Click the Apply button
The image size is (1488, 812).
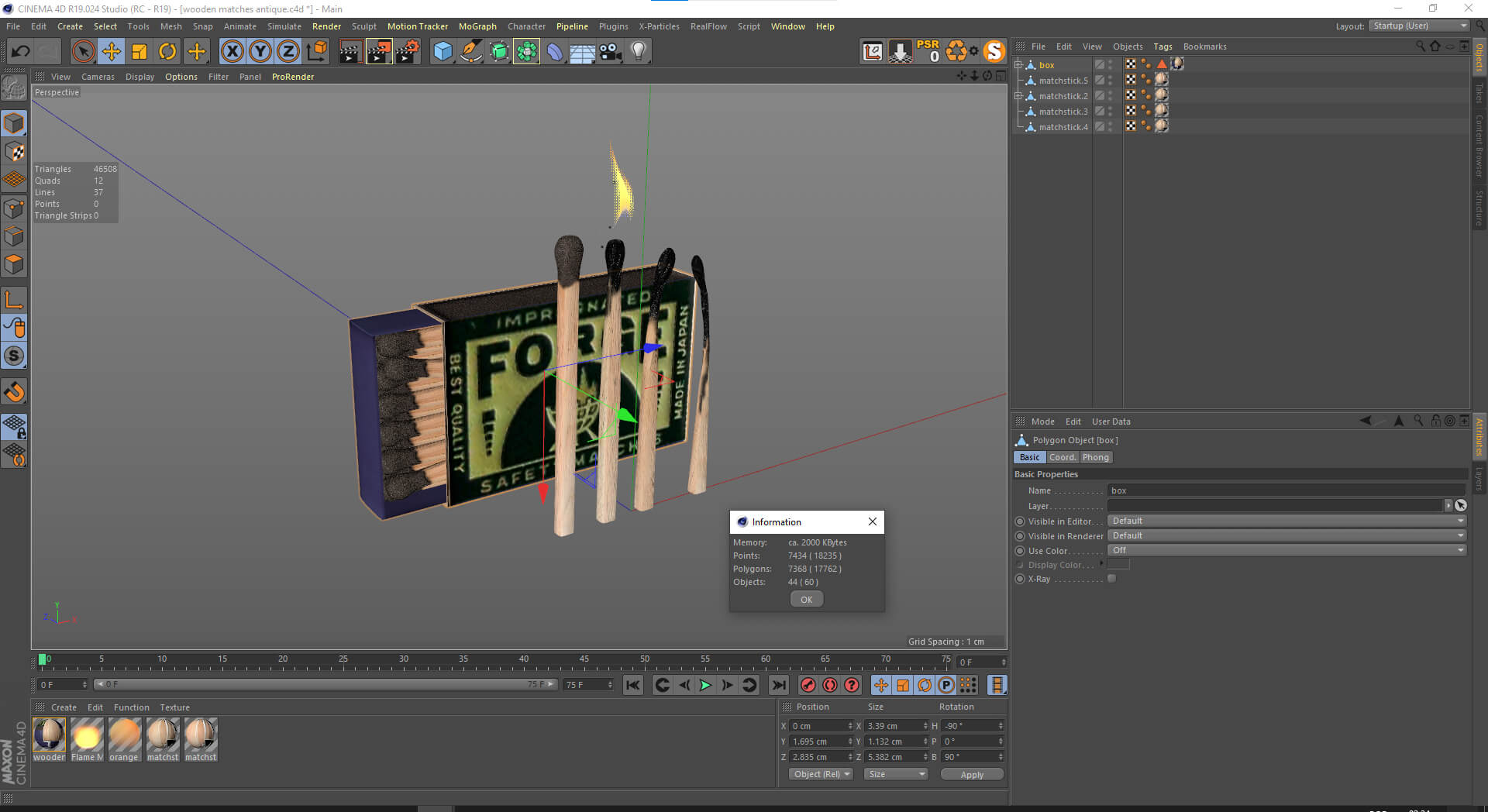(x=972, y=774)
